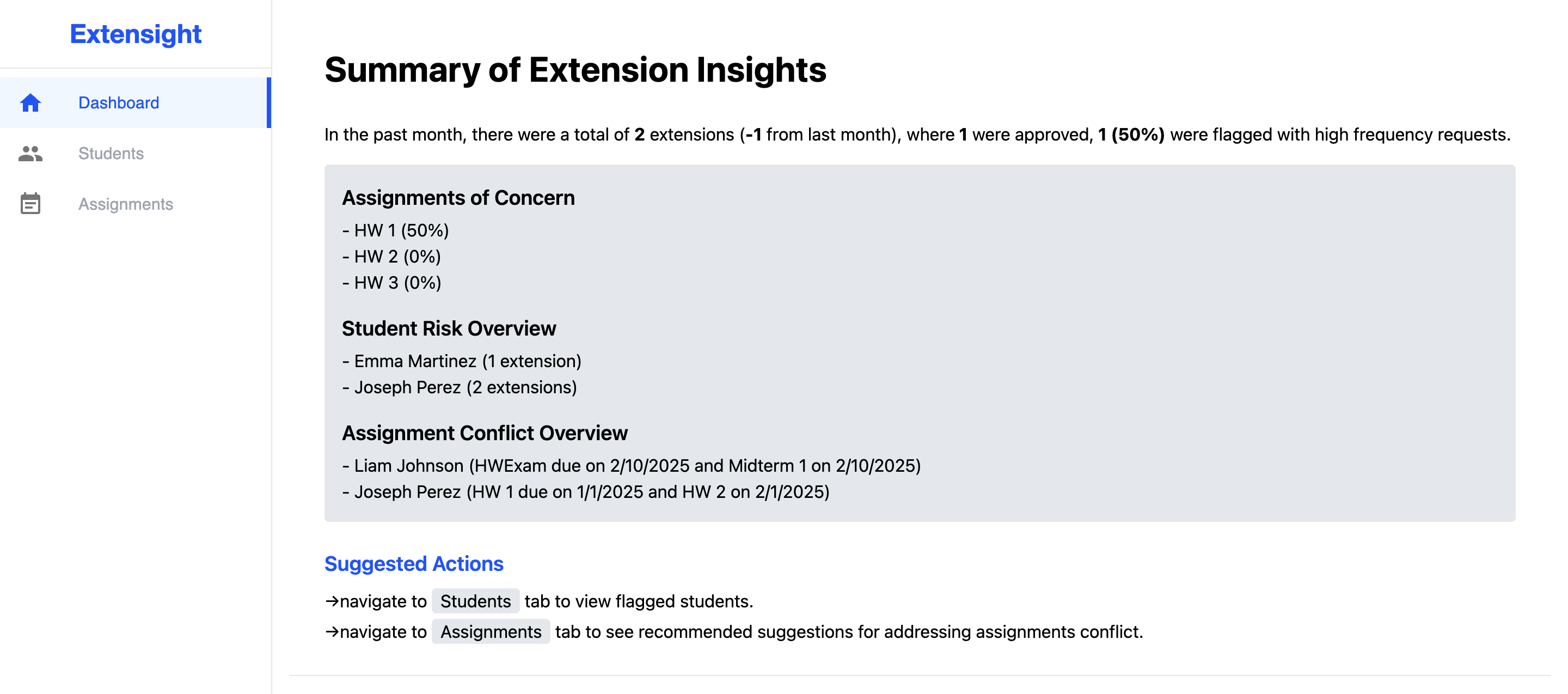This screenshot has height=694, width=1568.
Task: Click the Suggested Actions heading
Action: coord(413,564)
